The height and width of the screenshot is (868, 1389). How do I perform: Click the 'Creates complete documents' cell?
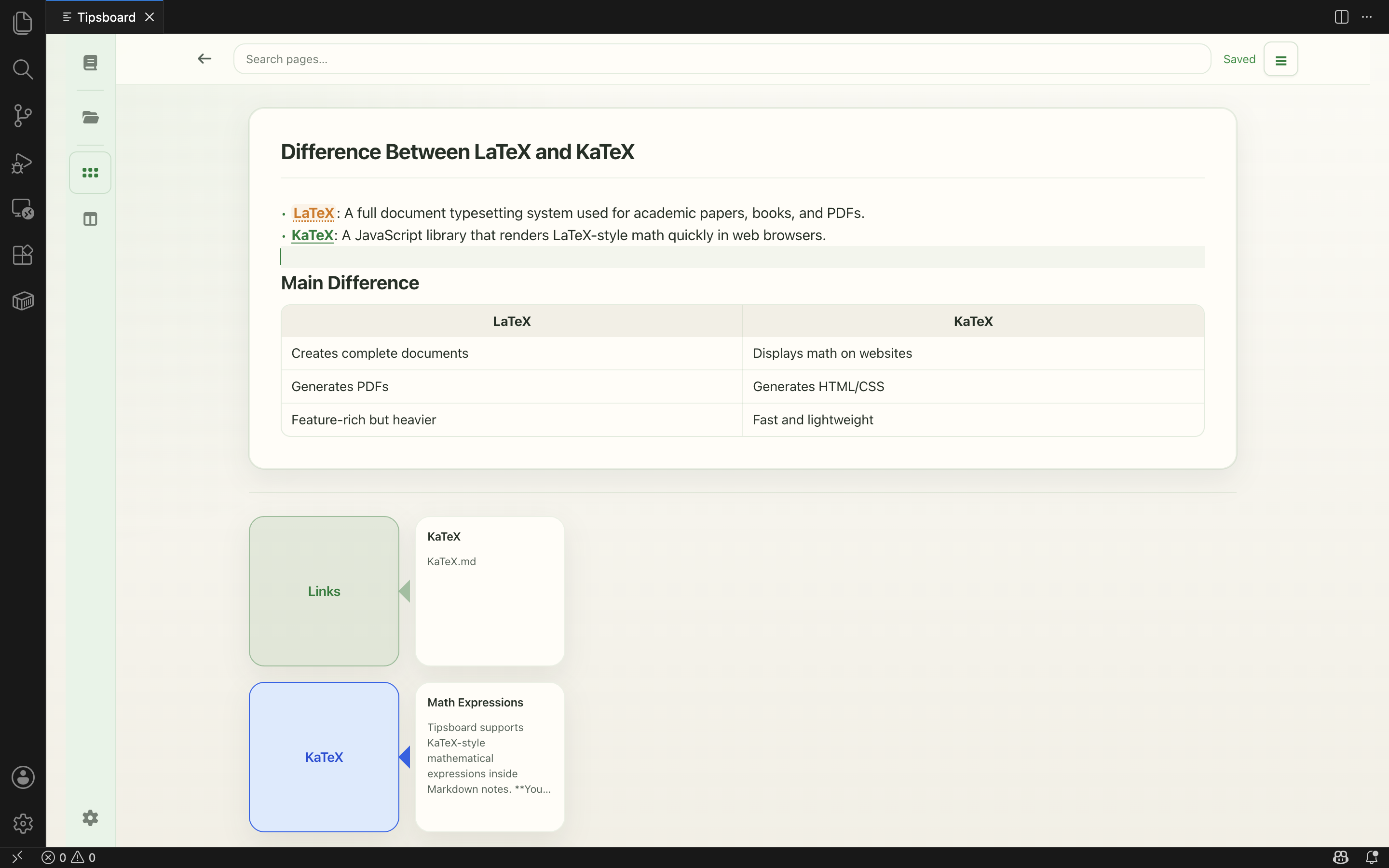coord(511,353)
